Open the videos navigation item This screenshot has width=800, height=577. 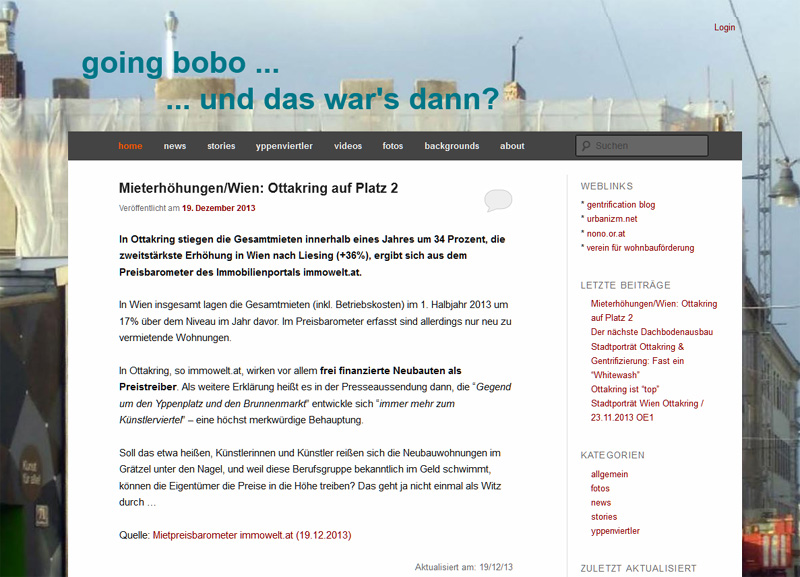[348, 146]
